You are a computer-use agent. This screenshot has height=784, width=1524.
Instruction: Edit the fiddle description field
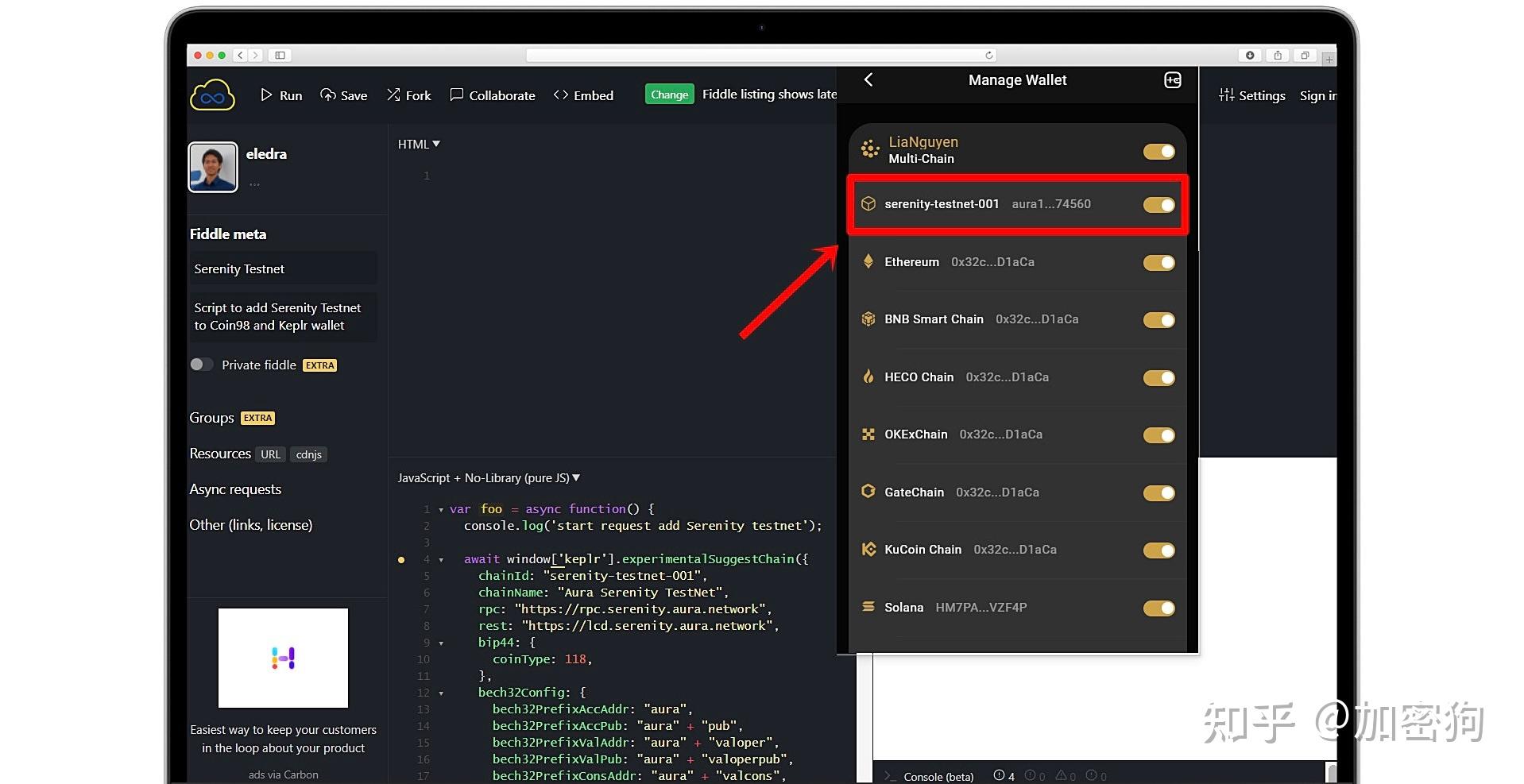(x=283, y=317)
